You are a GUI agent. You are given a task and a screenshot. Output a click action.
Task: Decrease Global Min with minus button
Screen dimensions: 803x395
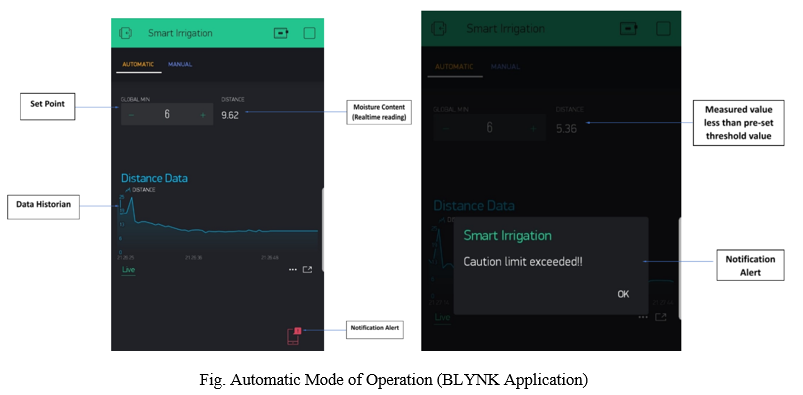132,115
